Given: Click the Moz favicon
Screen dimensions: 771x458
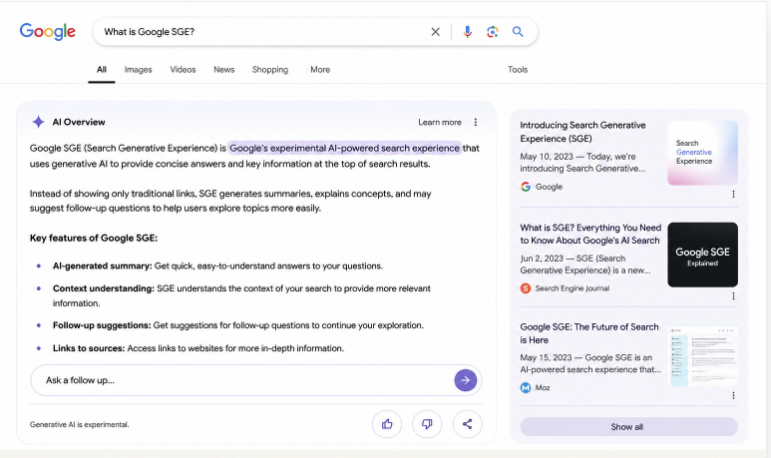Looking at the screenshot, I should pyautogui.click(x=526, y=388).
